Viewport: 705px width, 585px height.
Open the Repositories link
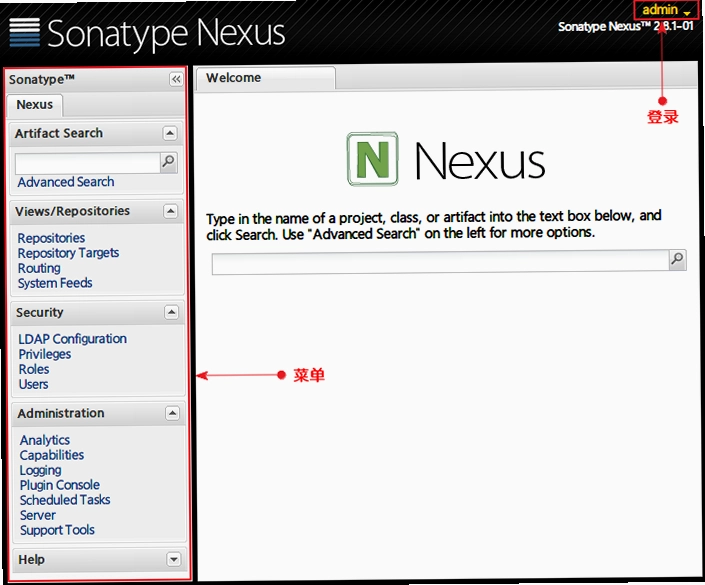[x=51, y=238]
